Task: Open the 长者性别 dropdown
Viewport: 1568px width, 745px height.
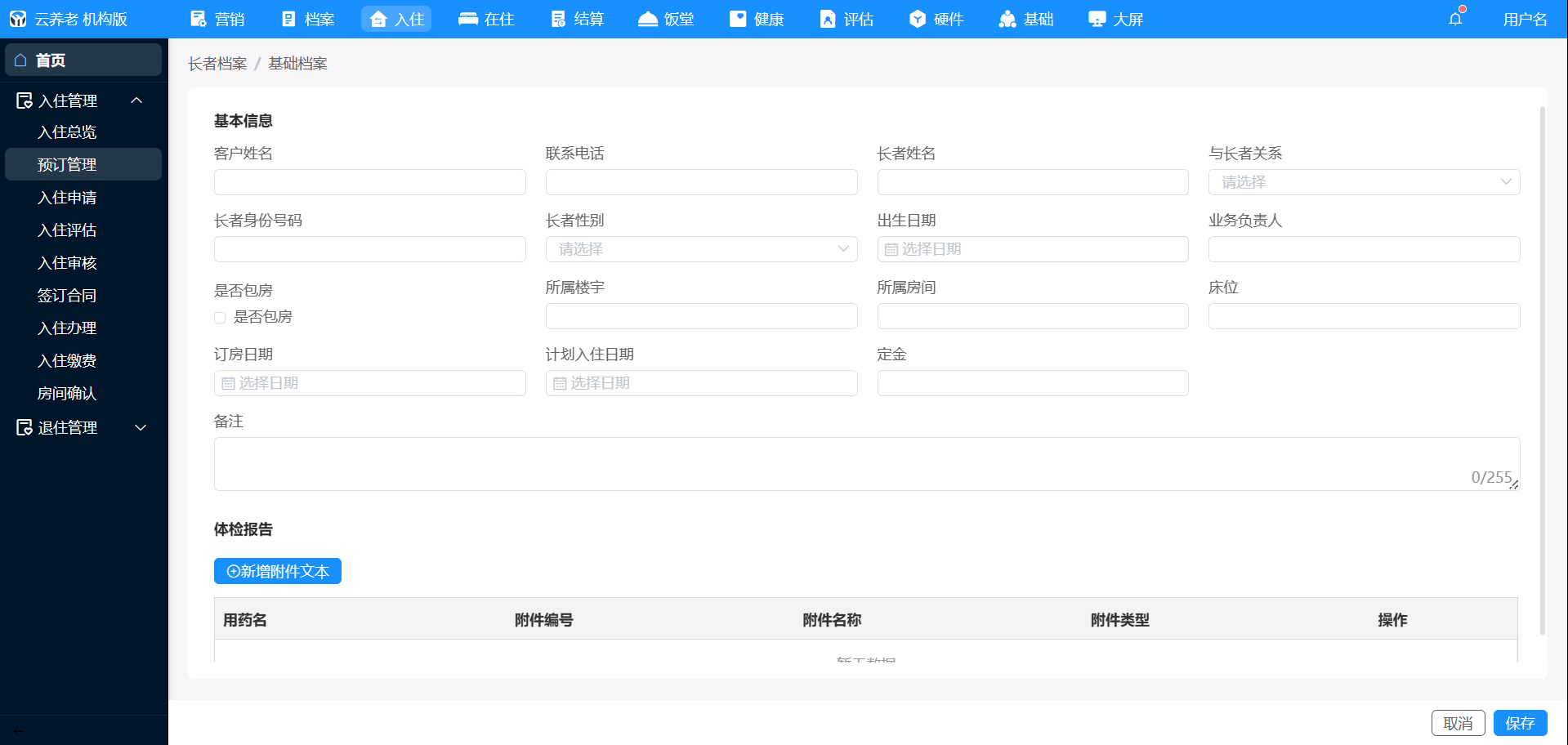Action: [700, 249]
